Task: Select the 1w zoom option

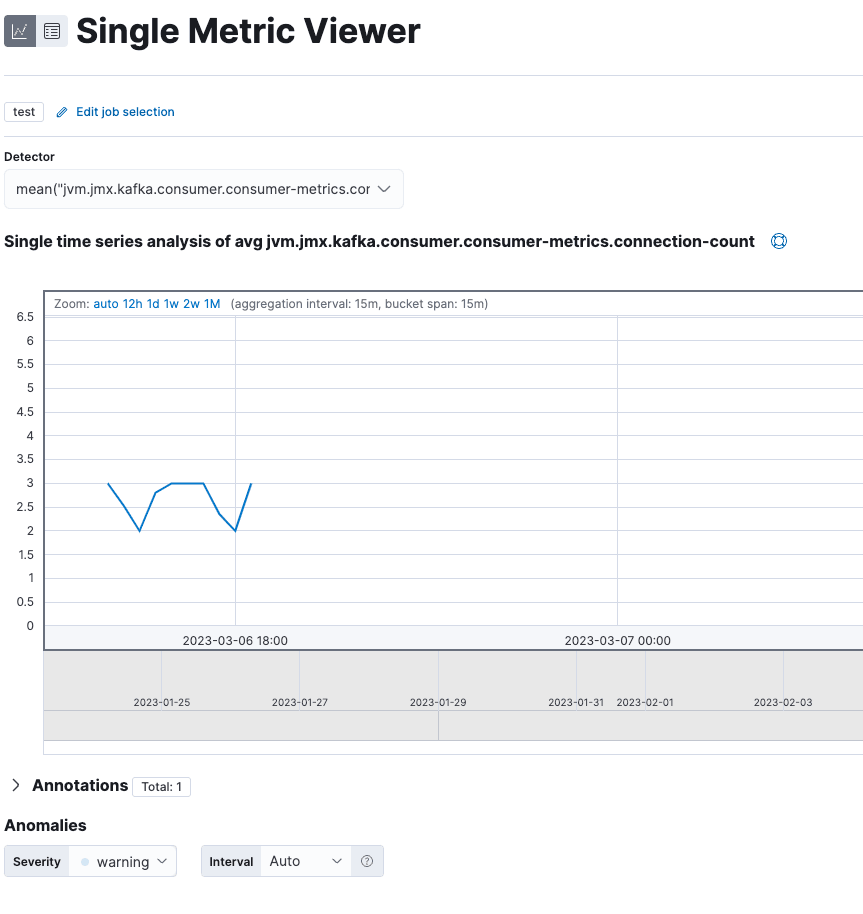Action: point(171,303)
